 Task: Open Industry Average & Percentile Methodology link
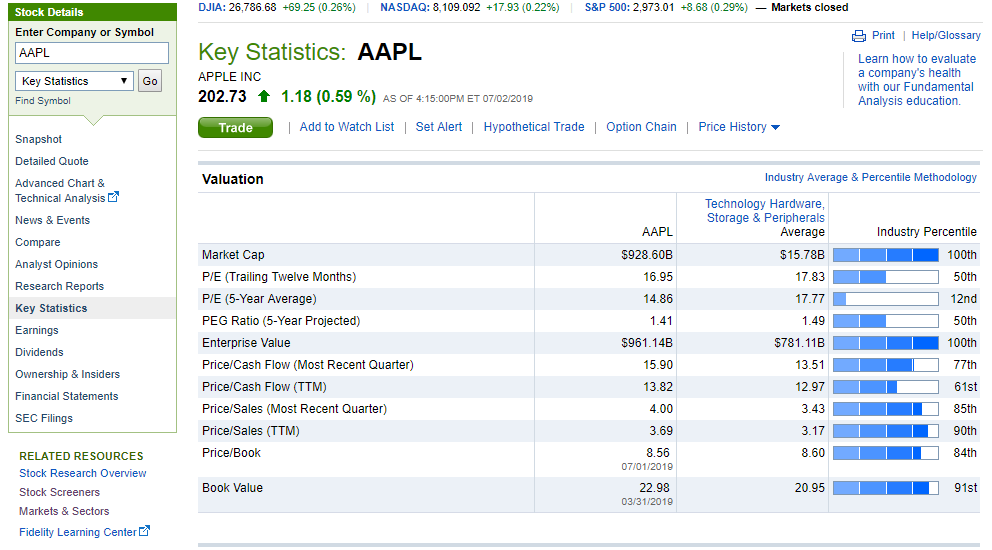pyautogui.click(x=870, y=177)
